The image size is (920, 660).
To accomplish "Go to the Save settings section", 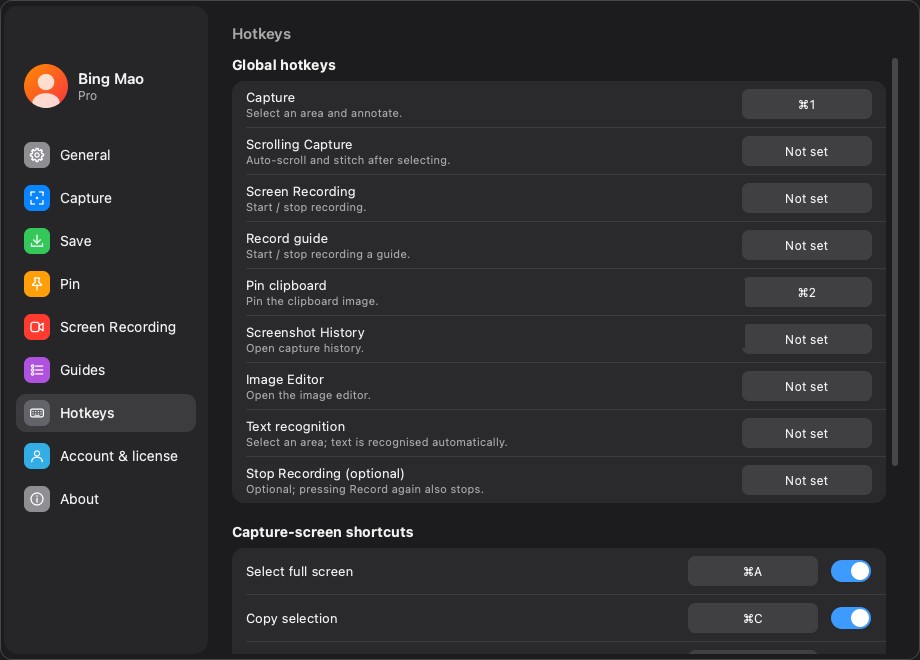I will 106,241.
